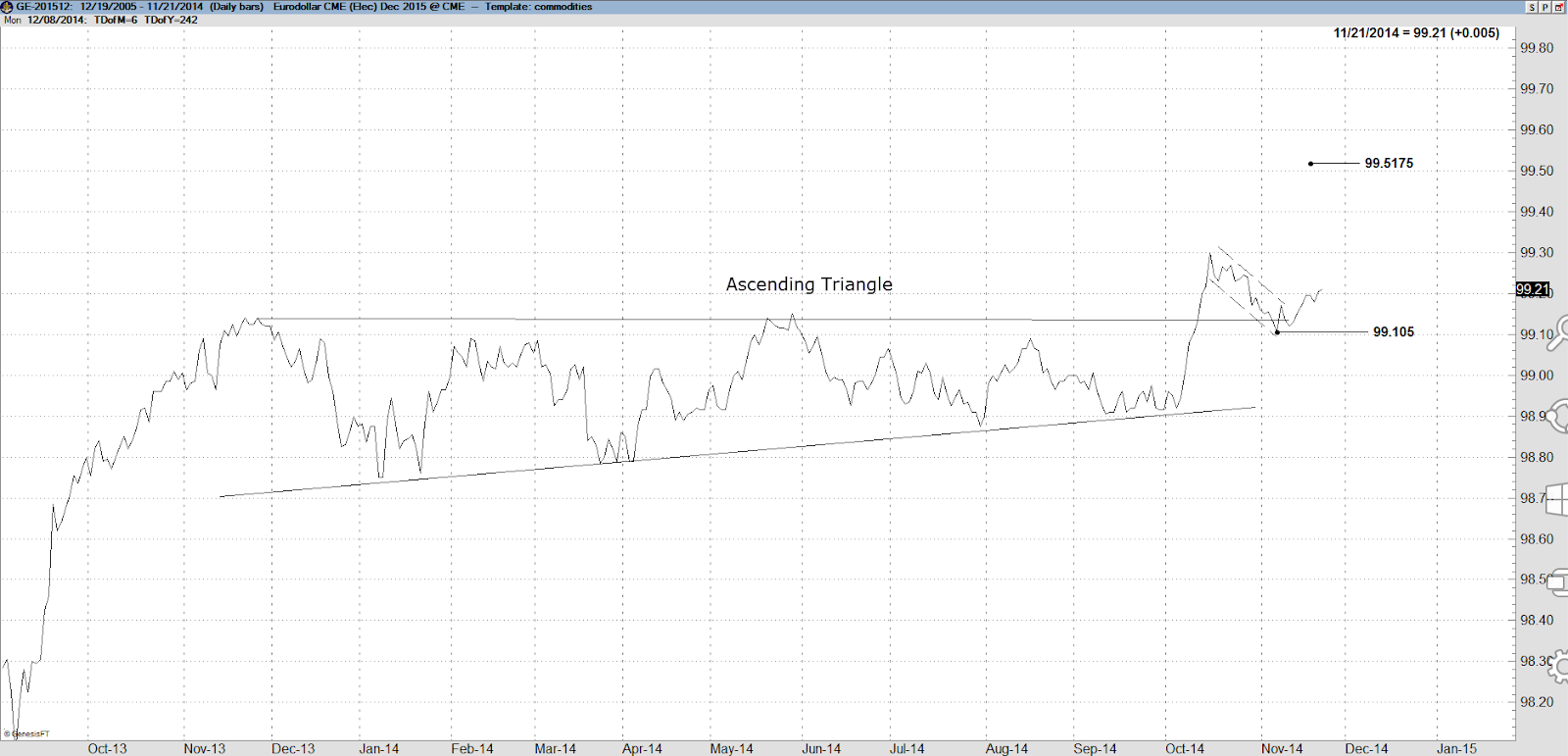
Task: Open the Windows Share charm
Action: 1558,416
